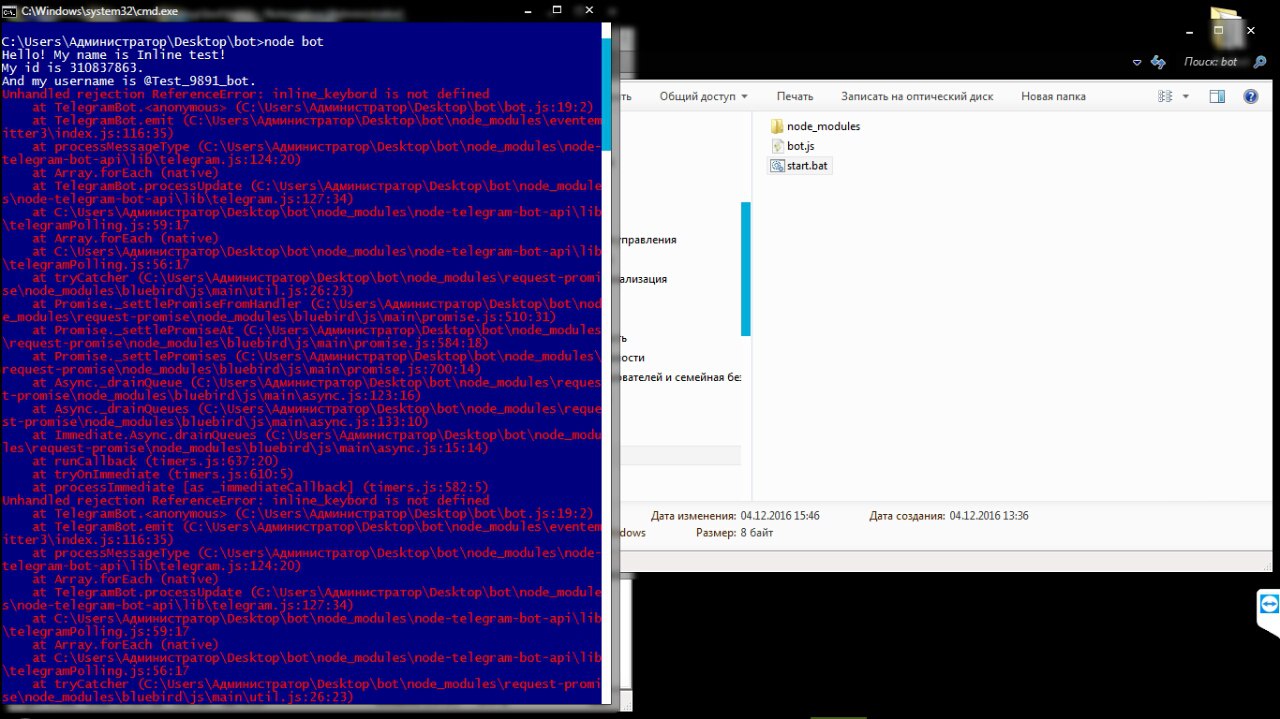This screenshot has height=719, width=1280.
Task: Click the refresh address bar icon in Explorer
Action: click(1158, 62)
